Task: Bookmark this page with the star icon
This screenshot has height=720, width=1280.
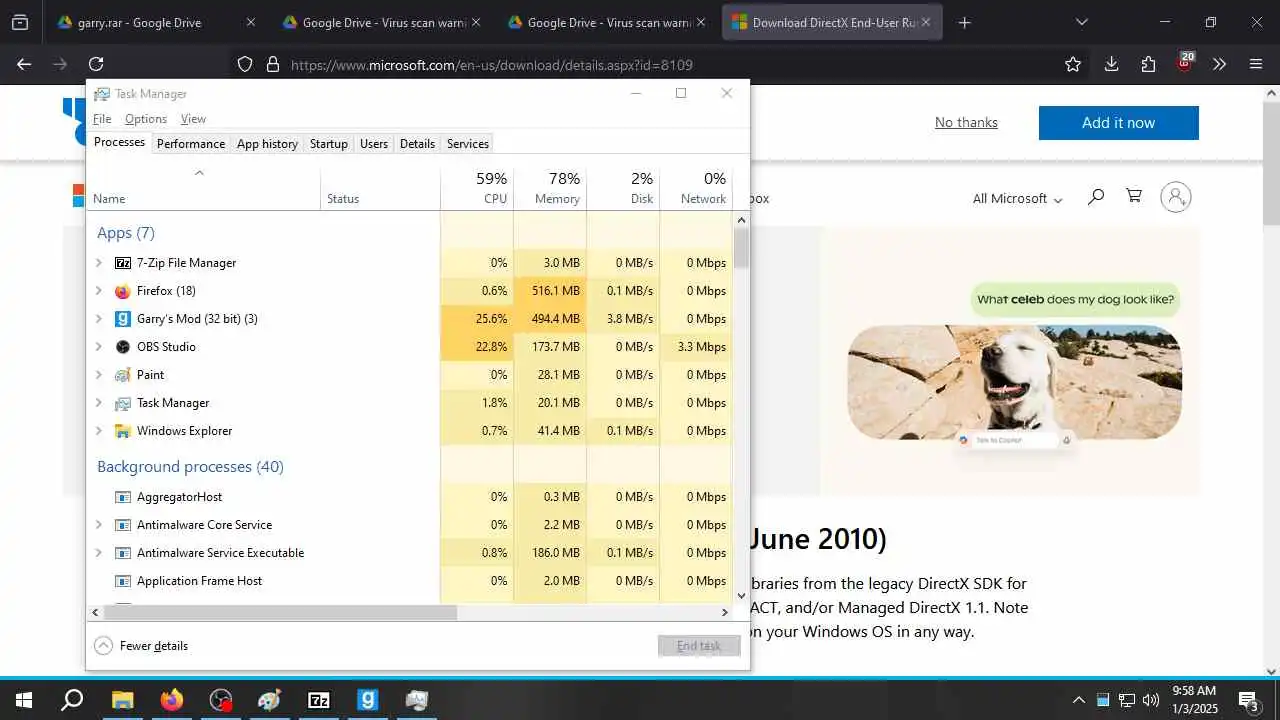Action: pyautogui.click(x=1073, y=64)
